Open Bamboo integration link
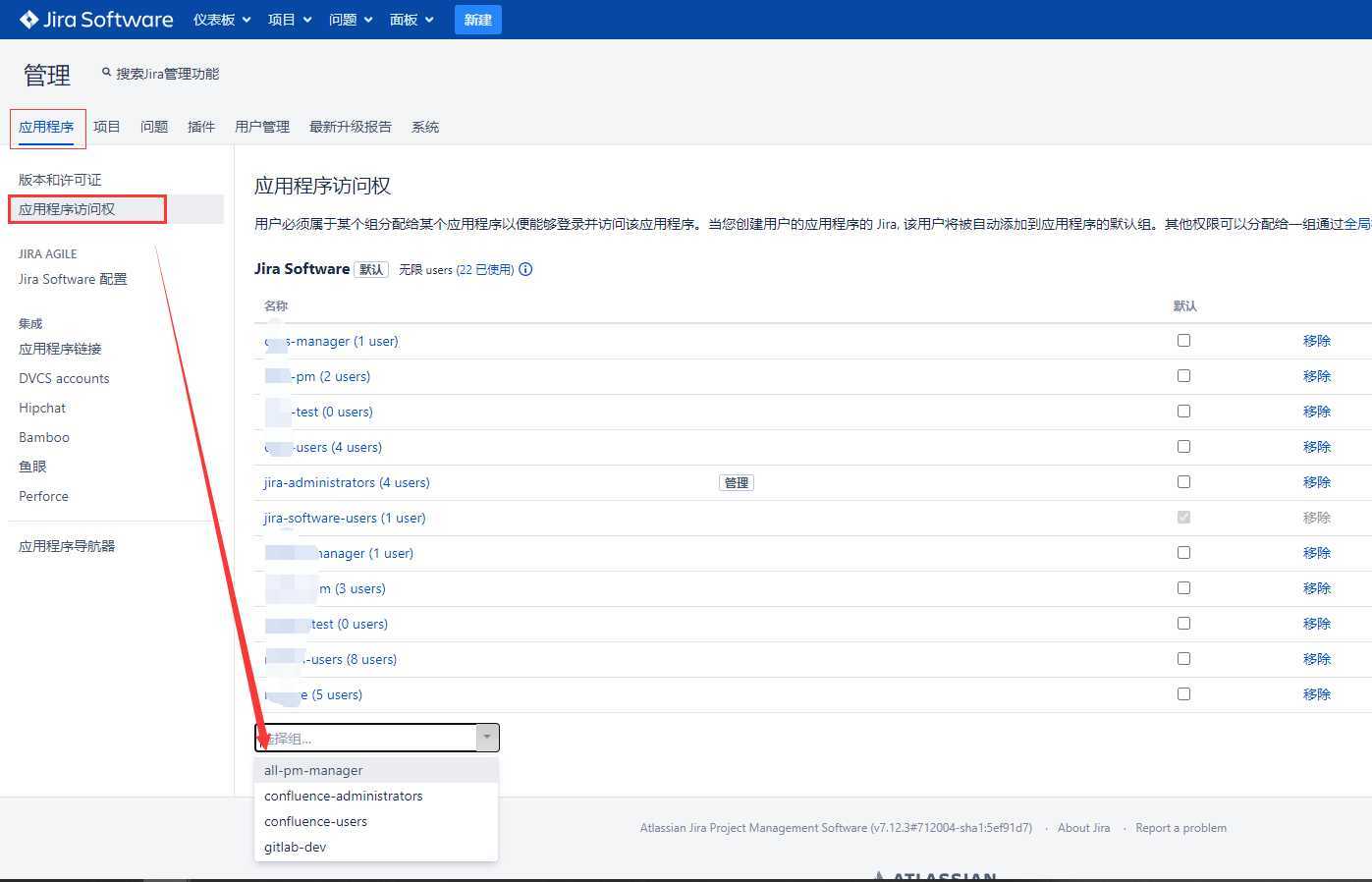The image size is (1372, 882). [44, 437]
